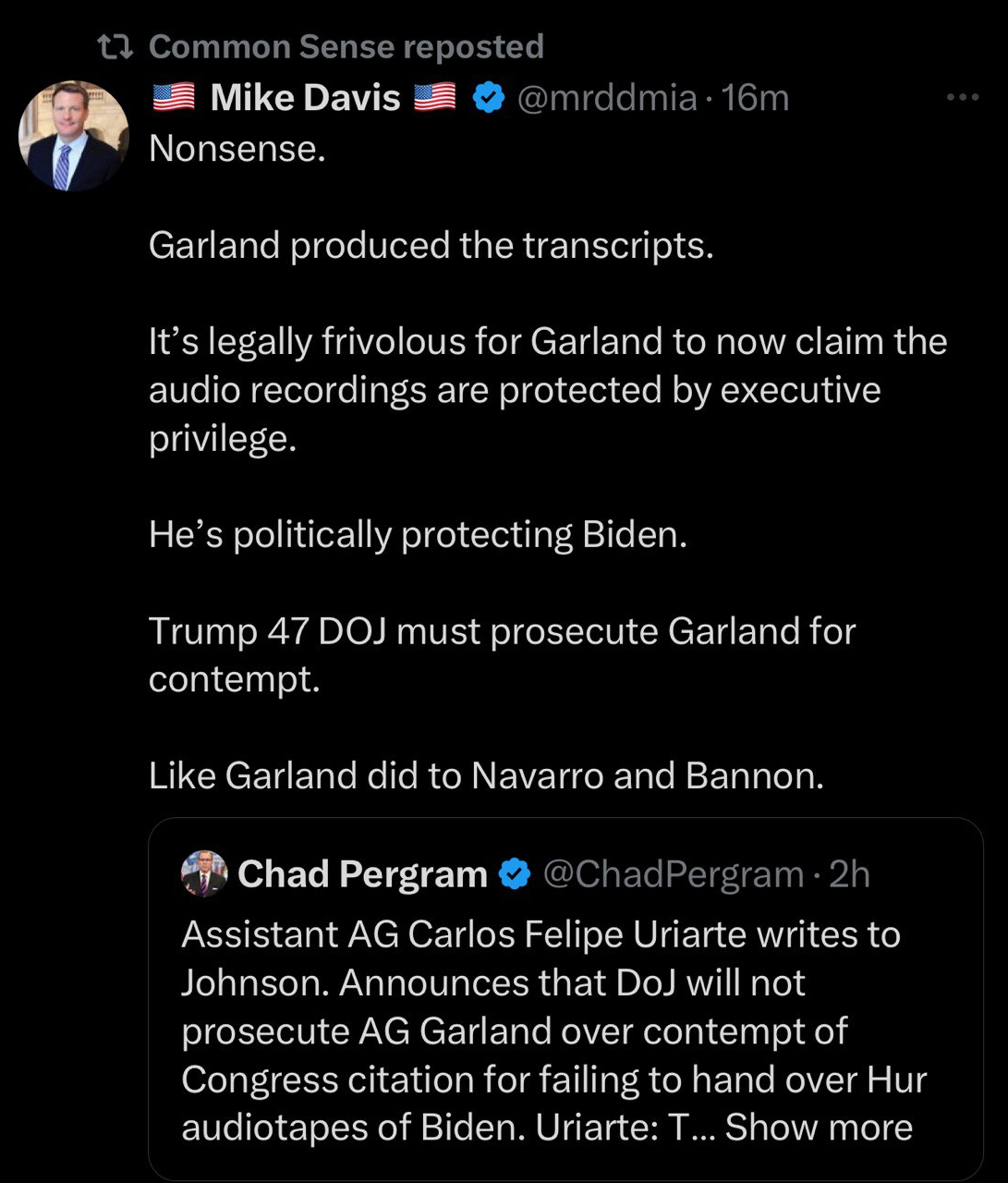Open the @mrddmia handle
The height and width of the screenshot is (1183, 1008).
[x=606, y=97]
